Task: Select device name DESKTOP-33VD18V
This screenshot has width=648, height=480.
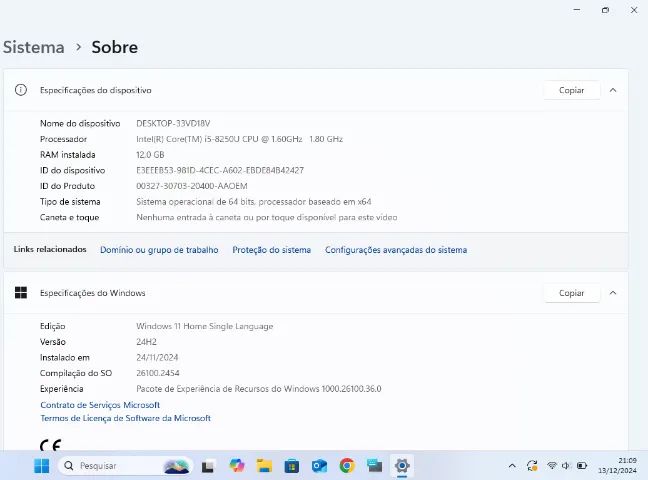Action: click(x=173, y=123)
